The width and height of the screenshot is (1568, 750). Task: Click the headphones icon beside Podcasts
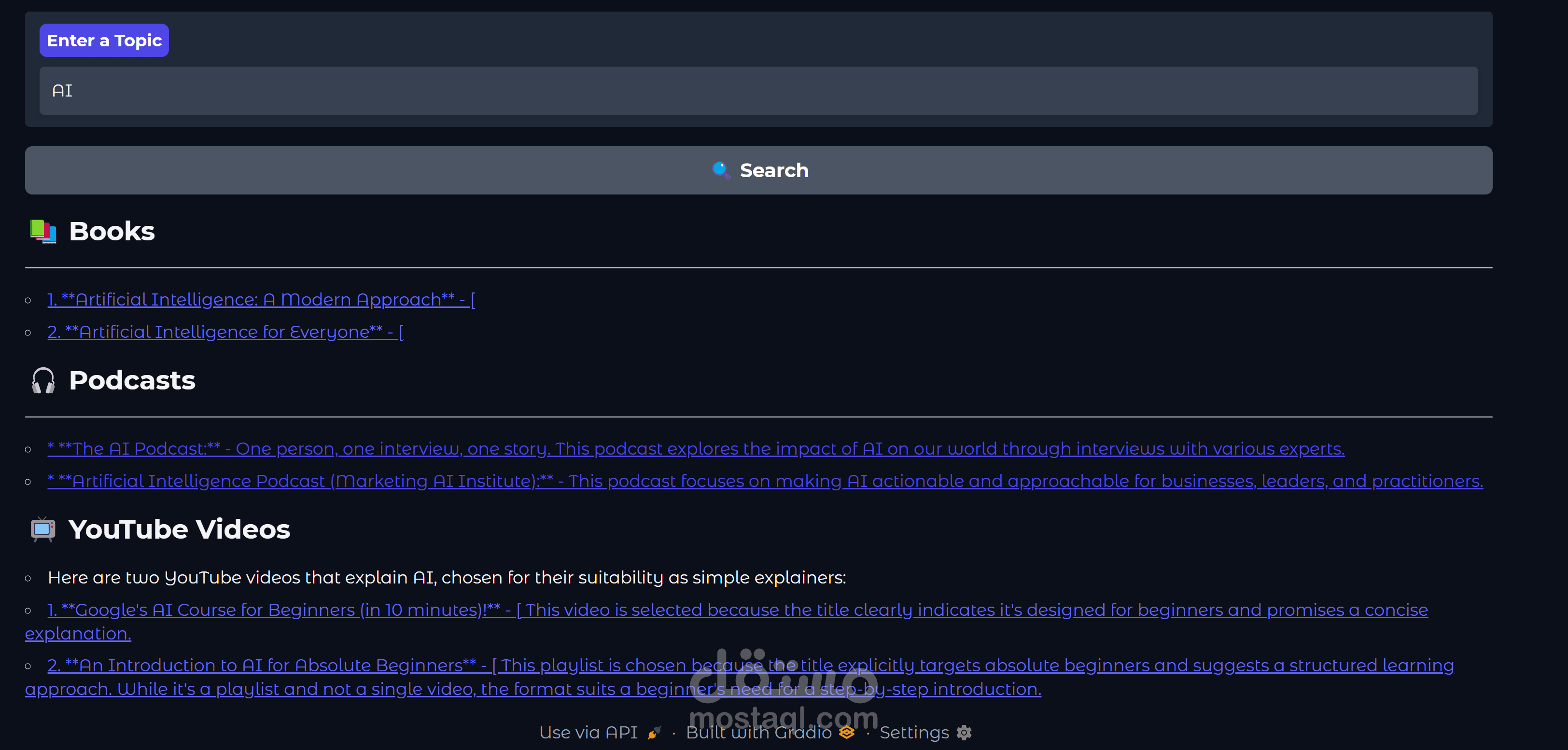pyautogui.click(x=43, y=380)
